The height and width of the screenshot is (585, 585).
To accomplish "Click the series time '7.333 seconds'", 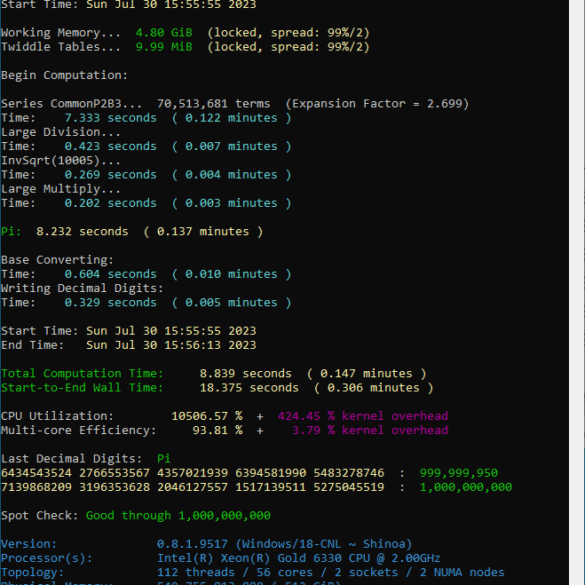I will pyautogui.click(x=110, y=118).
